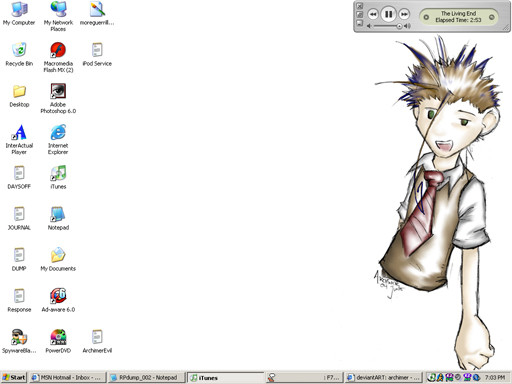Viewport: 512px width, 384px height.
Task: Select the iPod Service text file
Action: 97,54
